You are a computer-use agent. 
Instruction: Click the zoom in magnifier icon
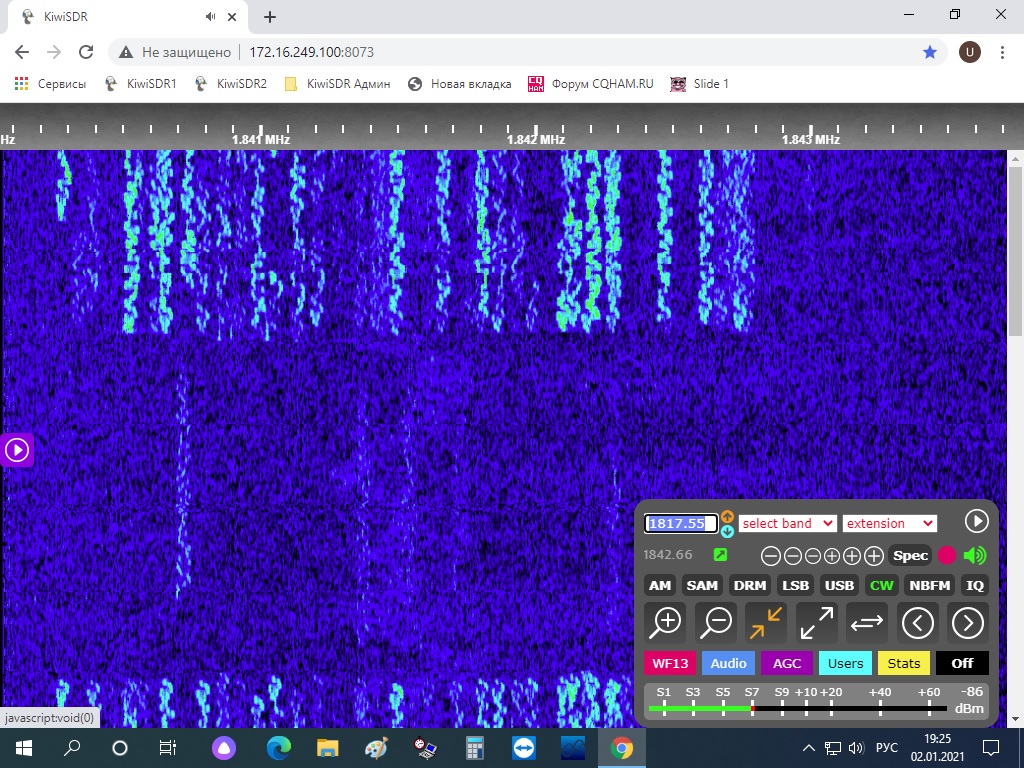pos(665,622)
